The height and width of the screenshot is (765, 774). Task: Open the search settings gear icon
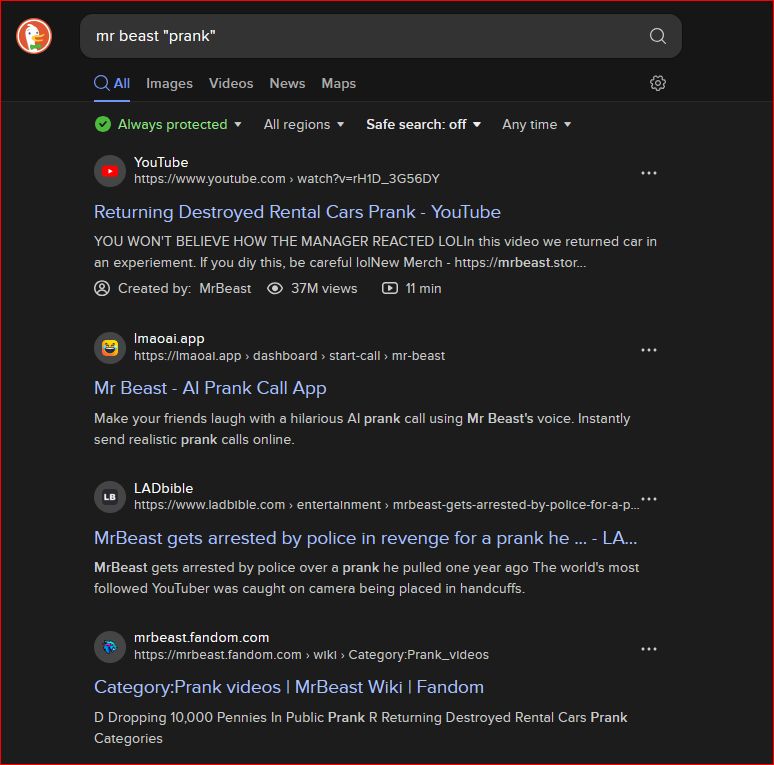tap(657, 84)
